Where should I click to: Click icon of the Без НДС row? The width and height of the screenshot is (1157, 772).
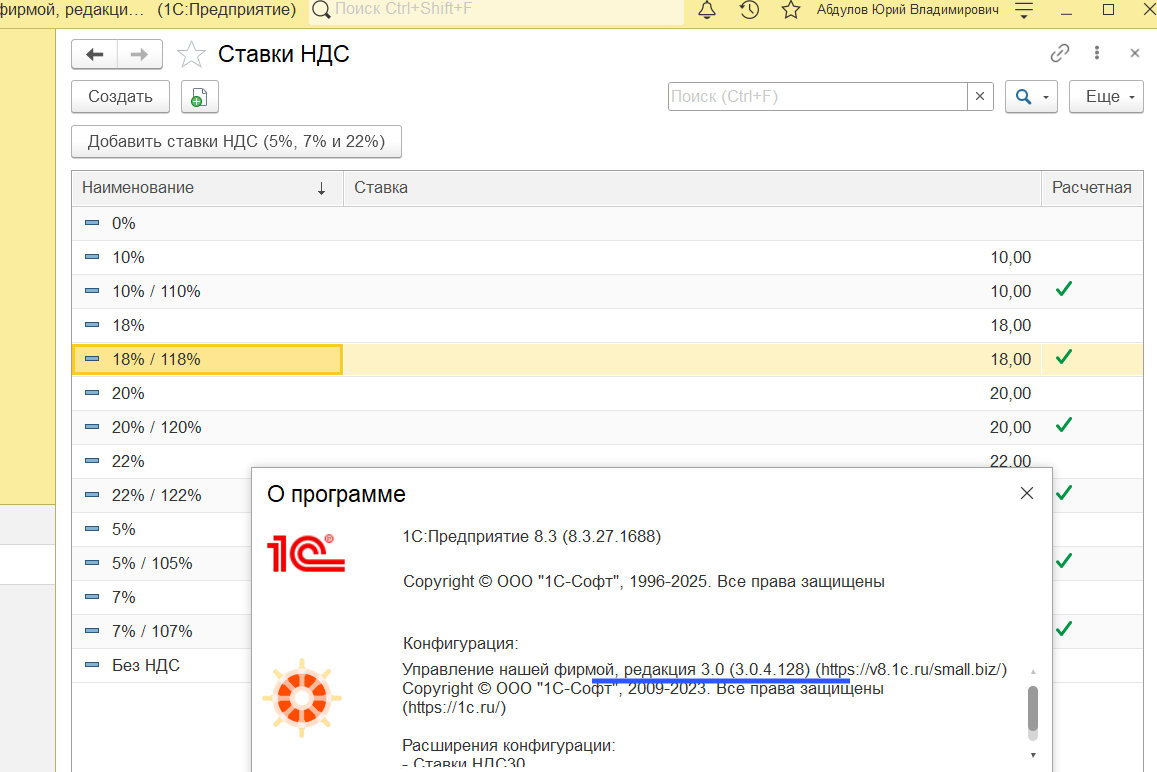(x=91, y=665)
